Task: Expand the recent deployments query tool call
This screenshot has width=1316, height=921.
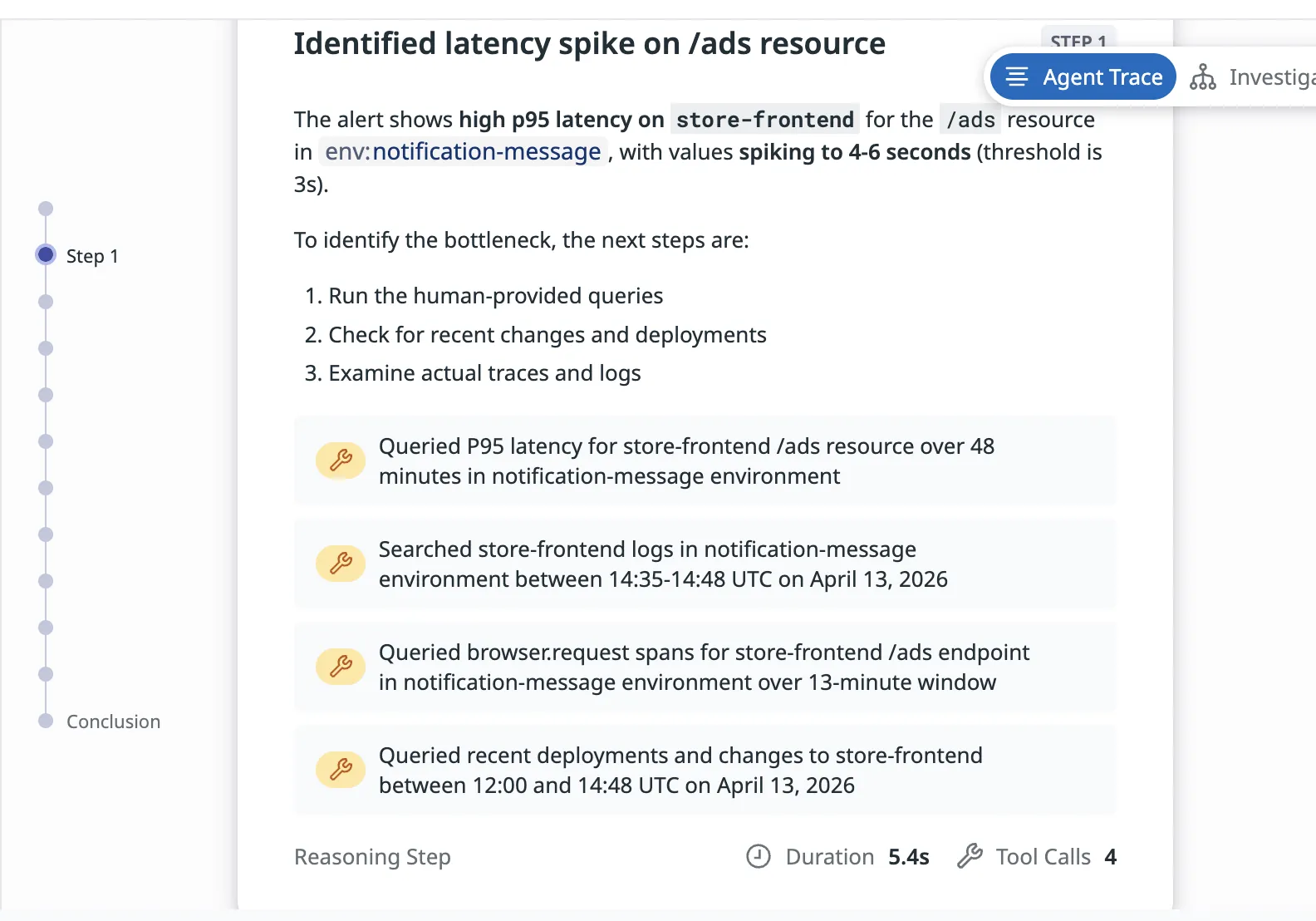Action: coord(705,770)
